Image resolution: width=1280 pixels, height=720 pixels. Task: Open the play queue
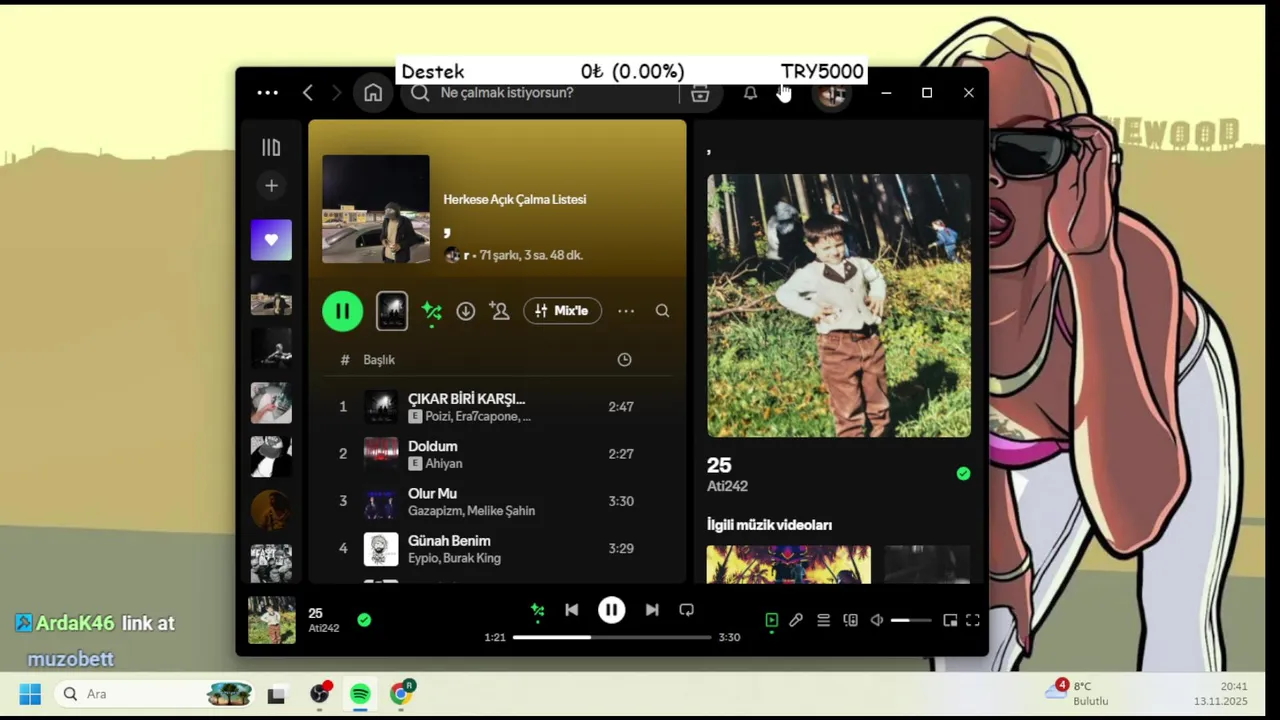pyautogui.click(x=823, y=621)
